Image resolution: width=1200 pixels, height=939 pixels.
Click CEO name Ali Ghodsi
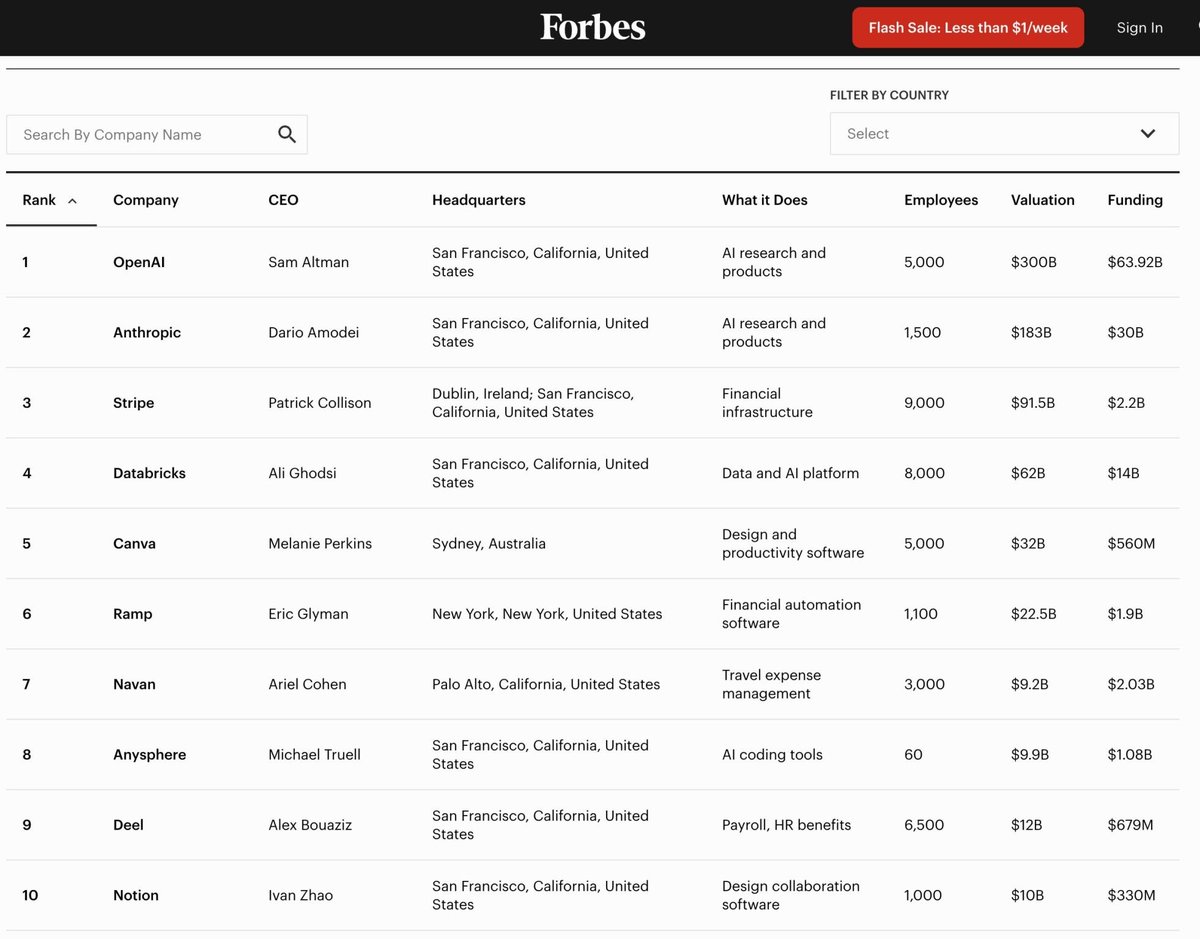point(302,473)
